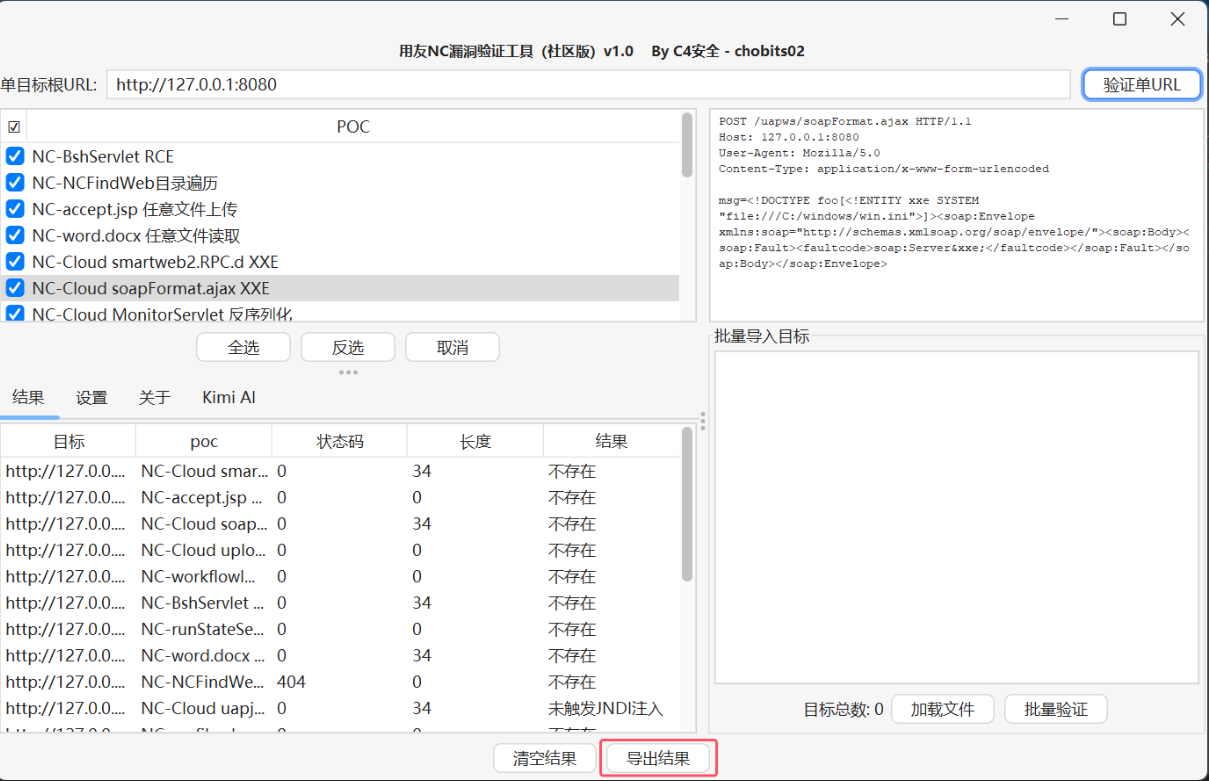Select 'NC-Cloud soap...' result row poc cell
Screen dimensions: 1209x781
(204, 524)
